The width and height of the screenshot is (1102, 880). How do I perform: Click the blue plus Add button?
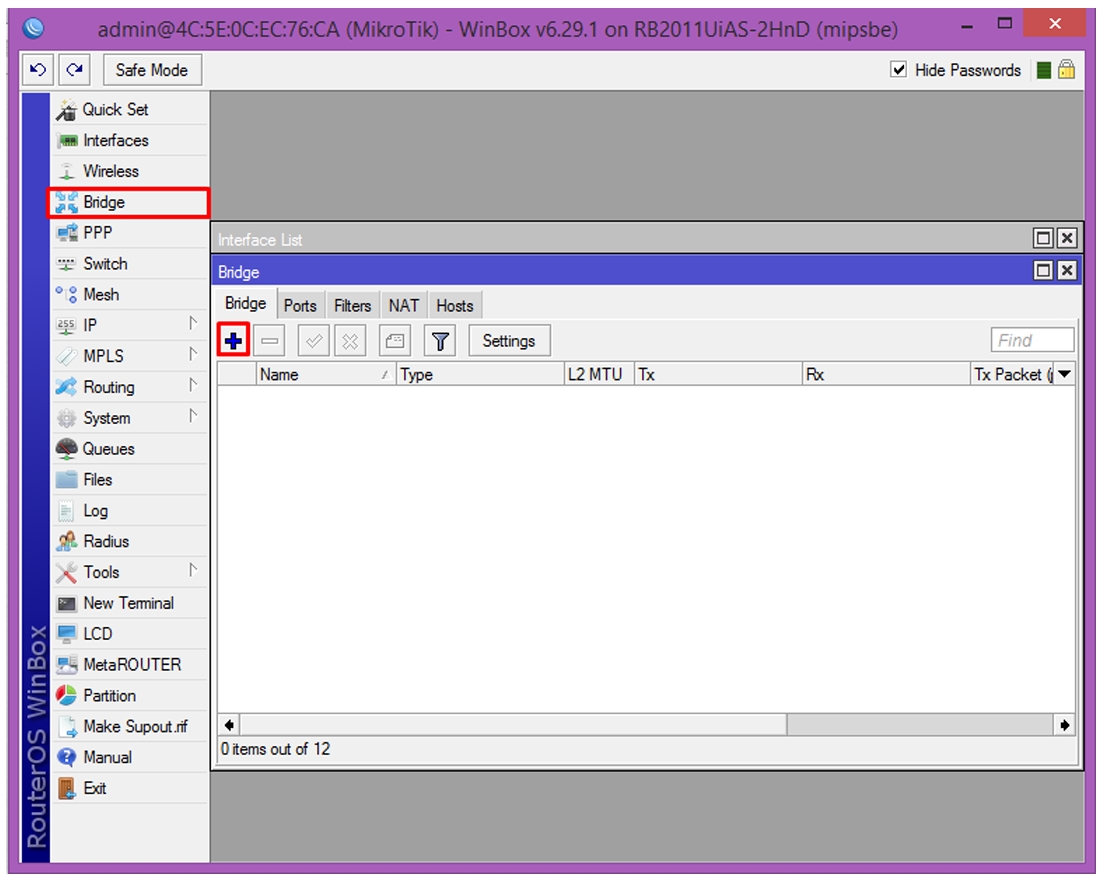coord(233,341)
